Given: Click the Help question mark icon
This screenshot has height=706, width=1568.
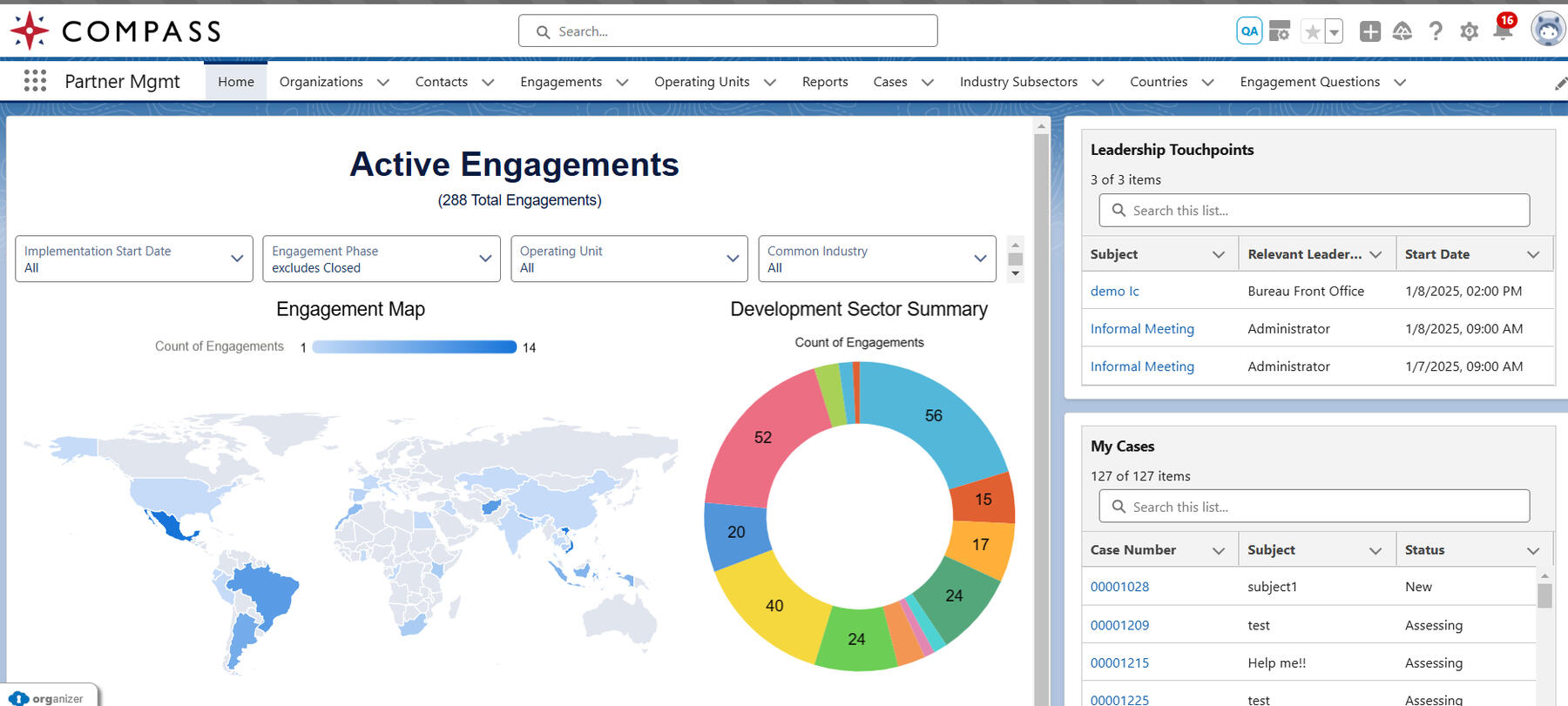Looking at the screenshot, I should 1436,31.
